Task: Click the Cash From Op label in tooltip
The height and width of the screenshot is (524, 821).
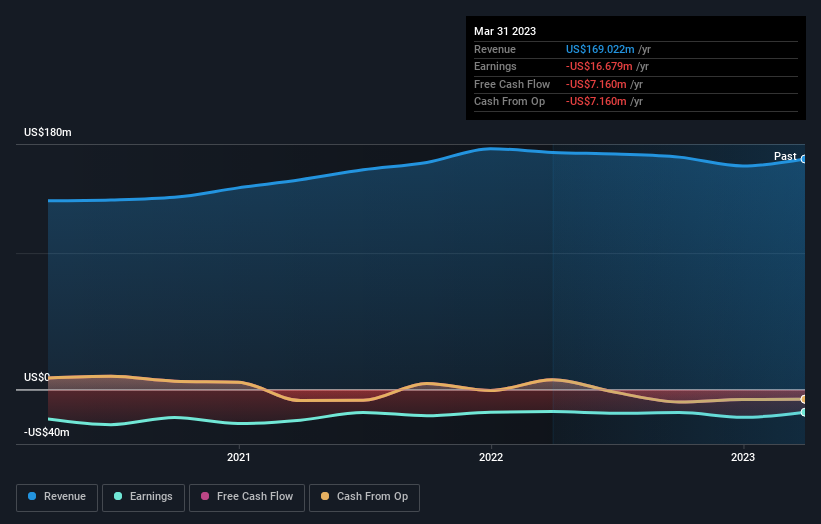Action: [509, 102]
